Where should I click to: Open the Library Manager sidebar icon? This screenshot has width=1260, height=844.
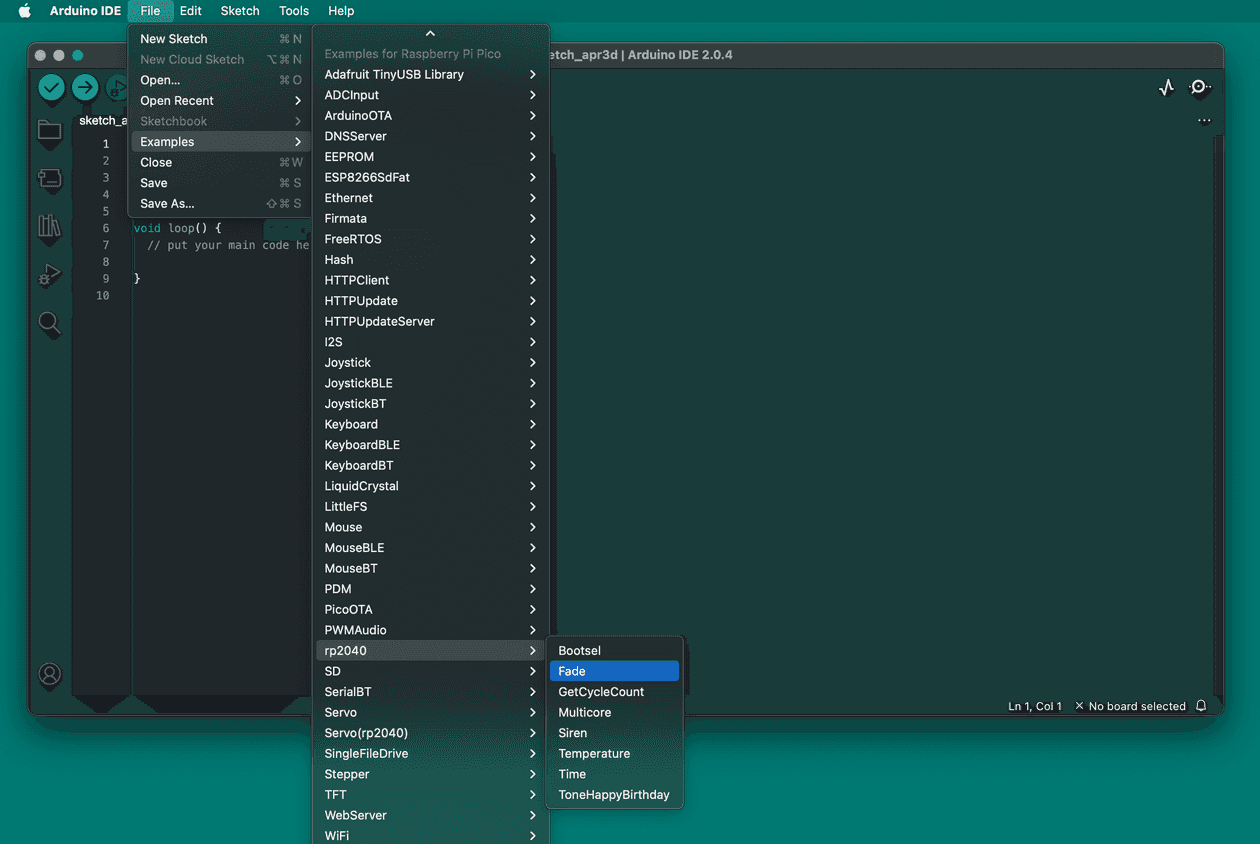coord(49,226)
